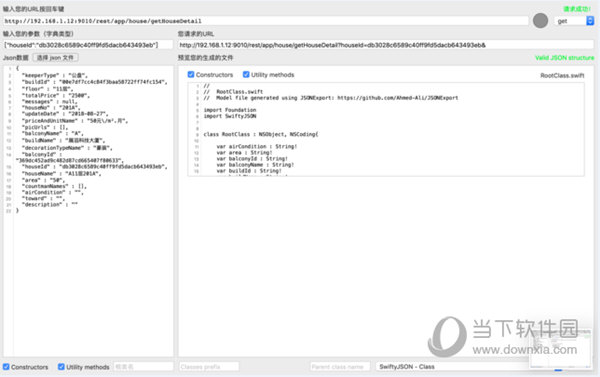The image size is (600, 377).
Task: Click the root class name field in the bottom bar
Action: 143,367
